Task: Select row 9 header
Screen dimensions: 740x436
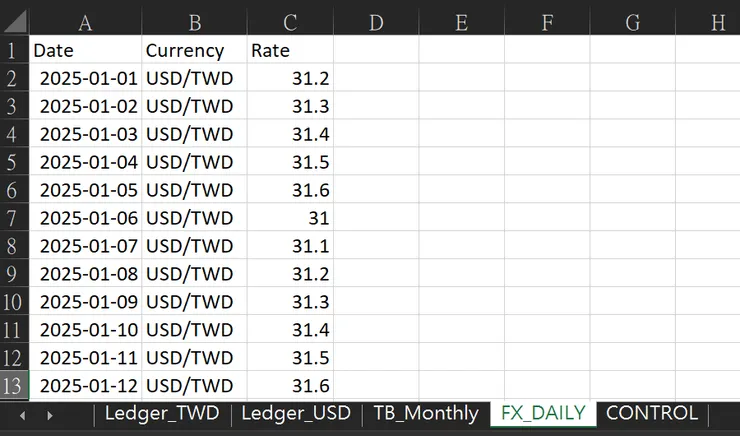Action: (14, 273)
